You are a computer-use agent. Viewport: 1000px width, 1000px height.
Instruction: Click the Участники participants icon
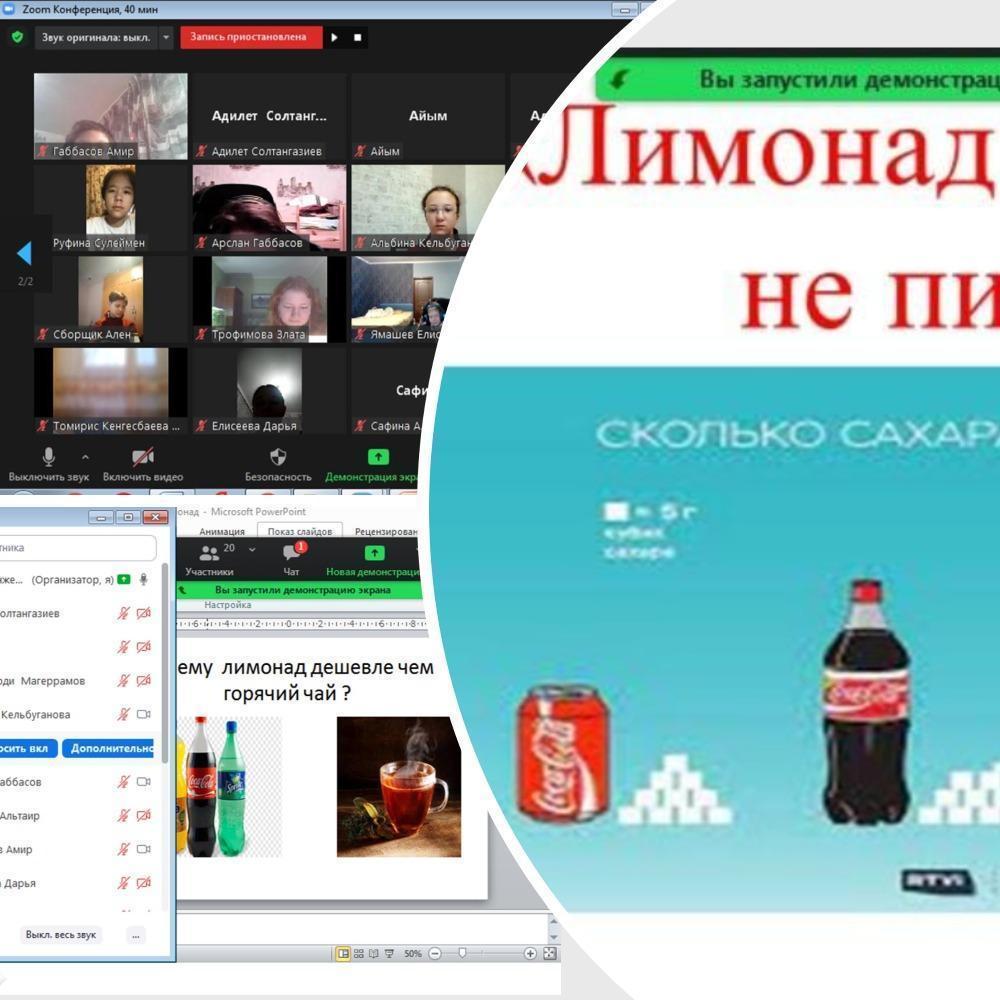tap(209, 553)
